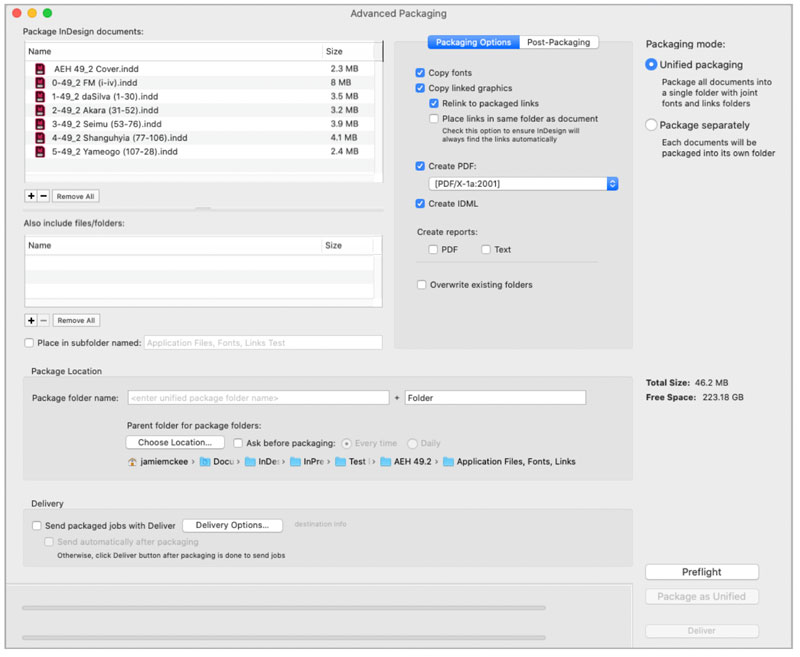Select the row 3-49_2 Seimu (53-76).indd
800x657 pixels.
coord(199,124)
